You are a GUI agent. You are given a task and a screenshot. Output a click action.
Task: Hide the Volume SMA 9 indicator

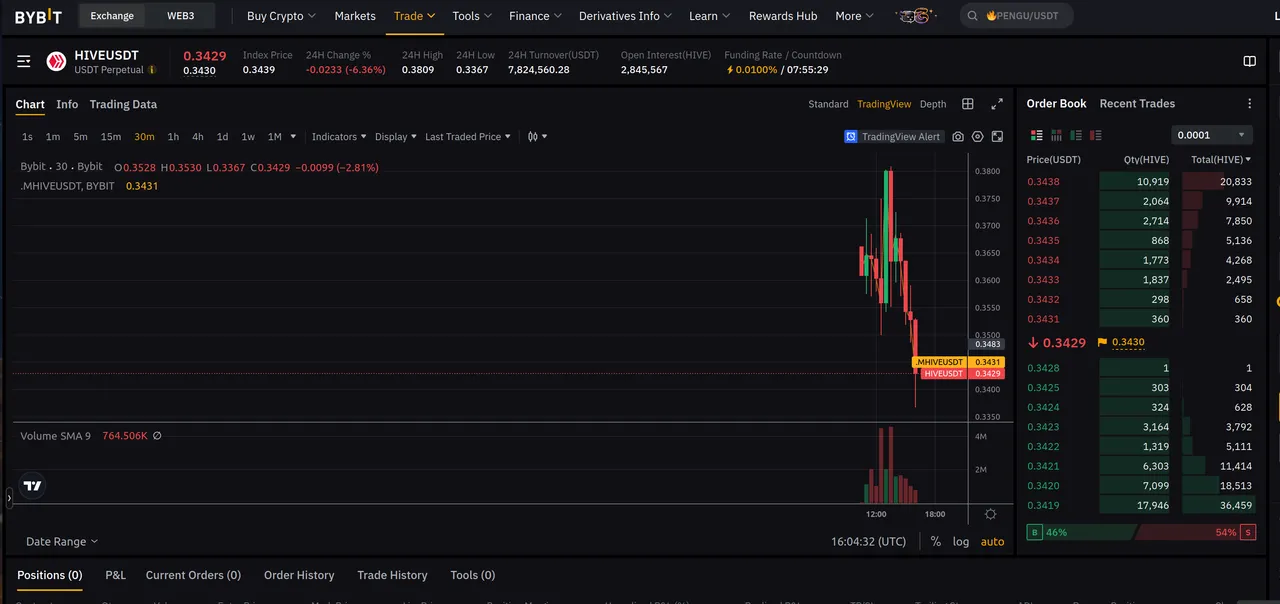pos(157,436)
